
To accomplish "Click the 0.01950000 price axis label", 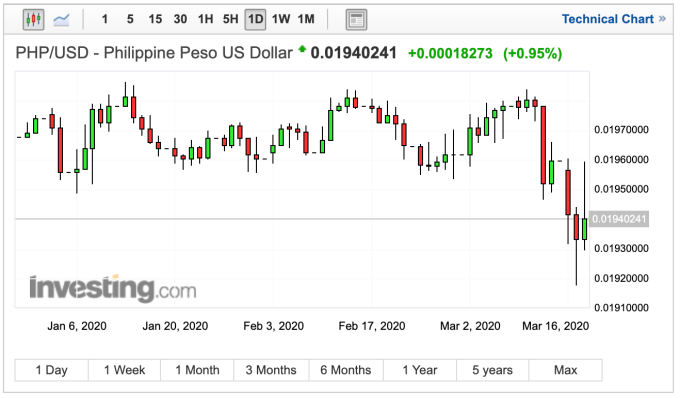I will [621, 189].
